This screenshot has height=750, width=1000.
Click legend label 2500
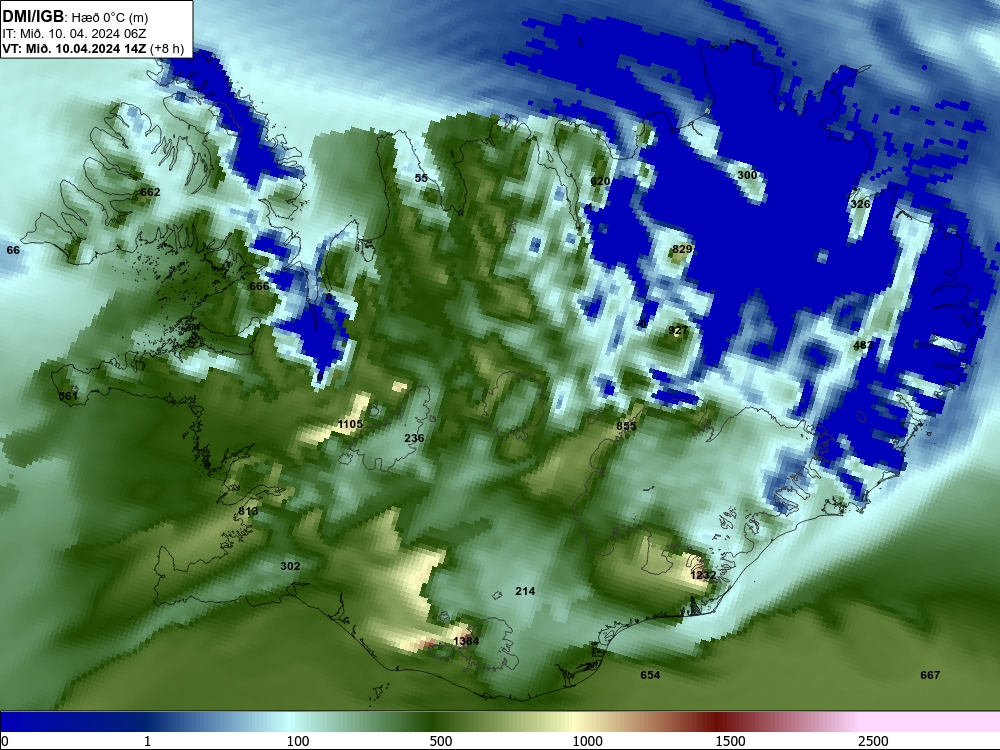tap(873, 741)
